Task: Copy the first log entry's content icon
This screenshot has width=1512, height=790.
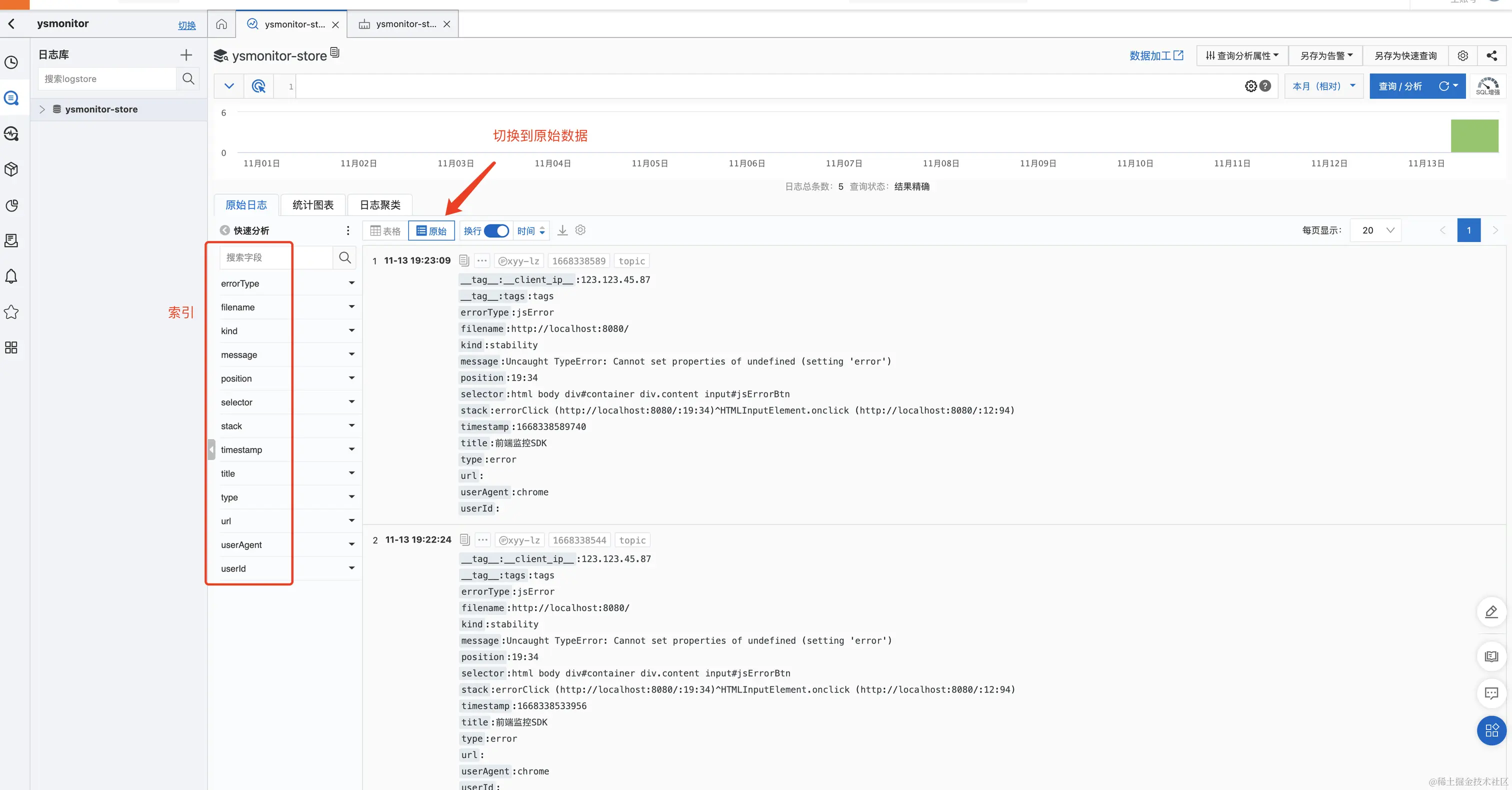Action: [x=463, y=260]
